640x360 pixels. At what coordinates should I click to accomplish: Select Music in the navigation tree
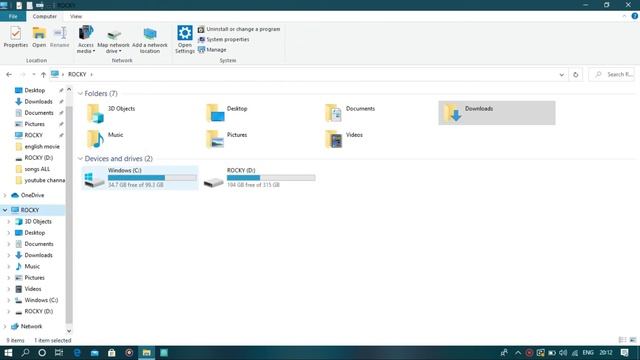32,267
